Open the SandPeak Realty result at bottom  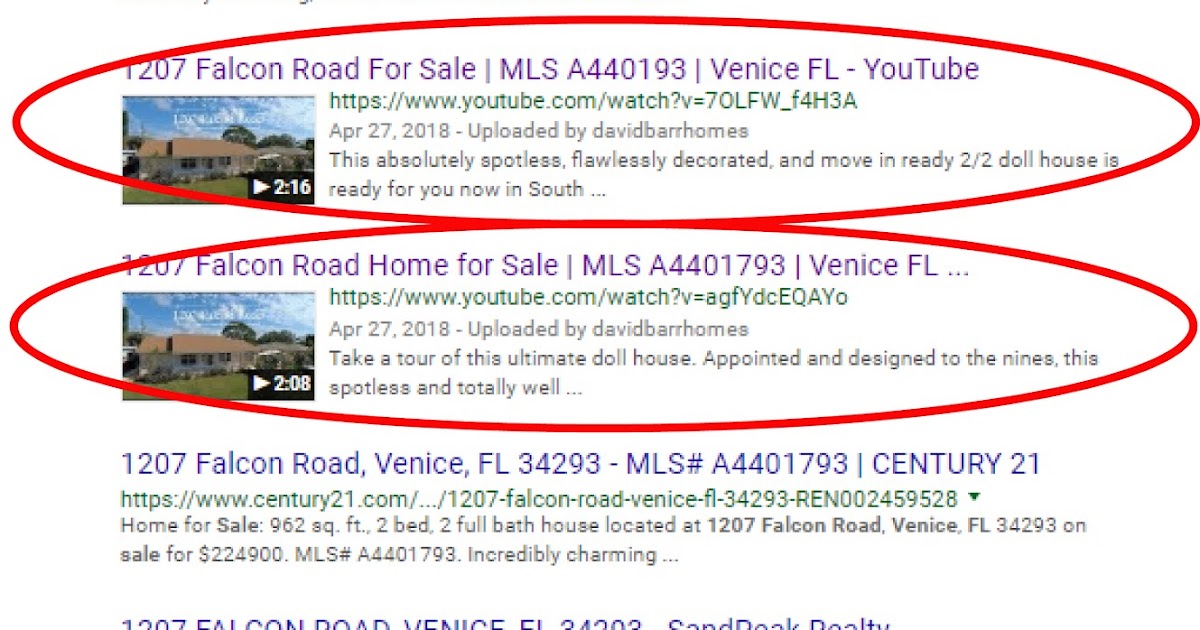click(505, 624)
